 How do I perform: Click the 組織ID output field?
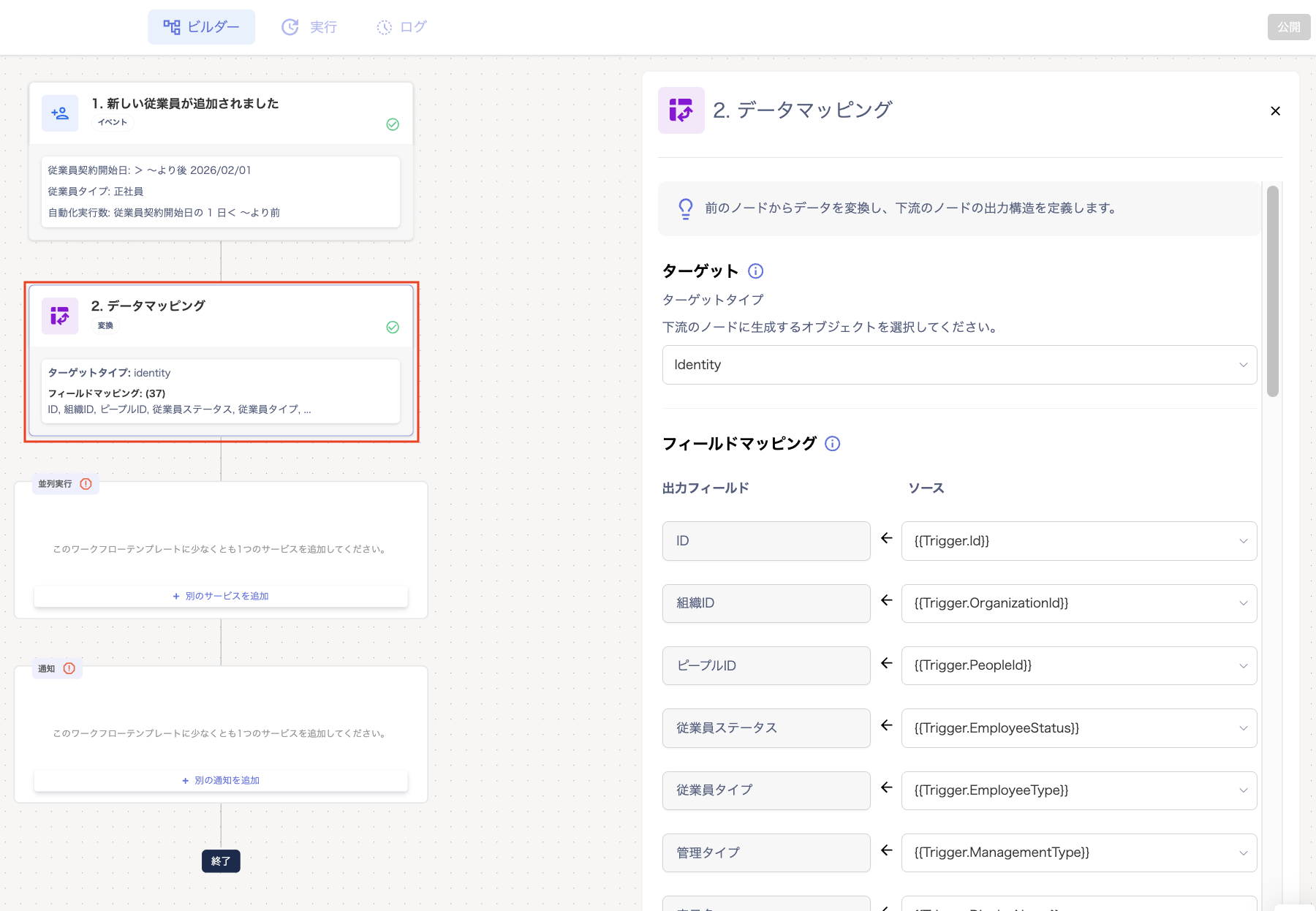(766, 603)
